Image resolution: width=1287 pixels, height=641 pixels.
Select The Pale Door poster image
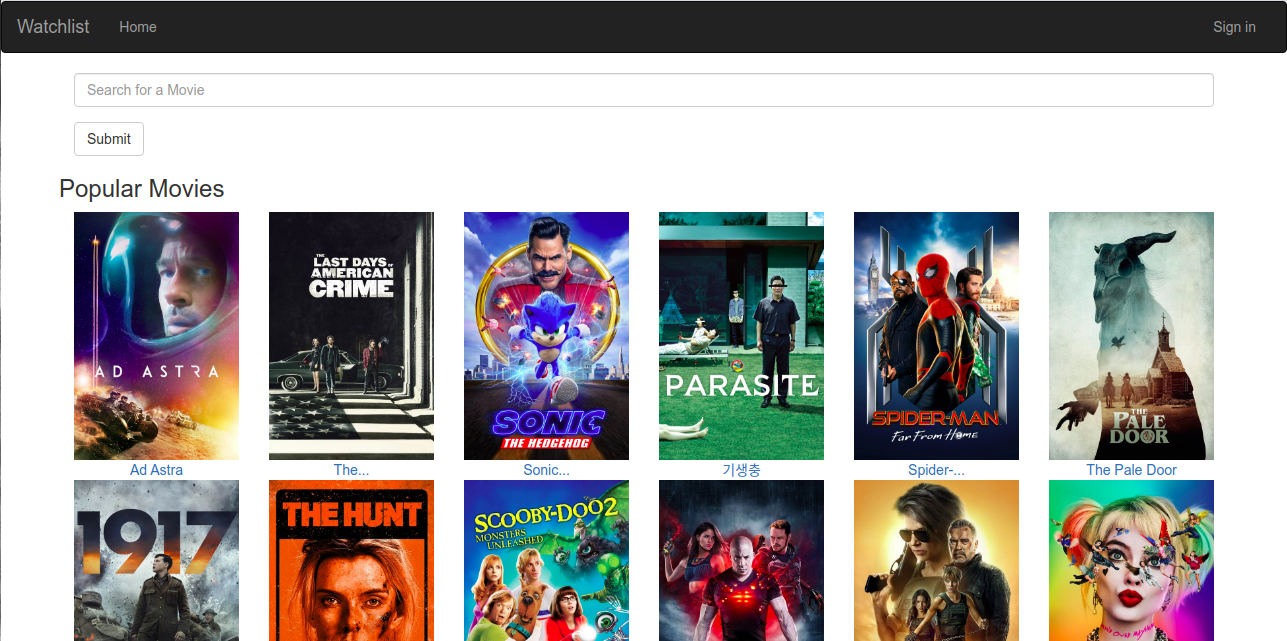1131,335
